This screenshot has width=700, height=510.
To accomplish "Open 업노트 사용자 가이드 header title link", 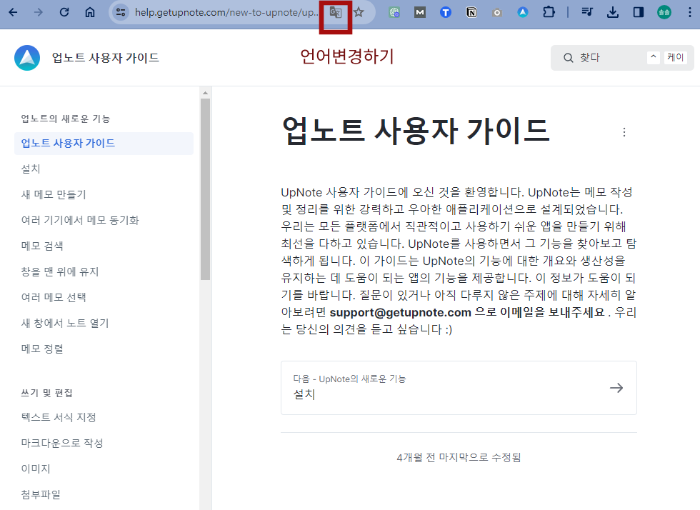I will point(105,58).
